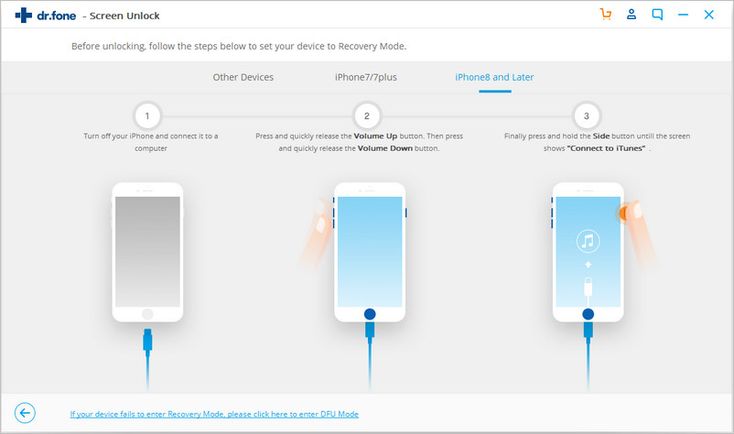Screen dimensions: 734x434
Task: Select the iPhone7/7plus tab
Action: click(x=364, y=77)
